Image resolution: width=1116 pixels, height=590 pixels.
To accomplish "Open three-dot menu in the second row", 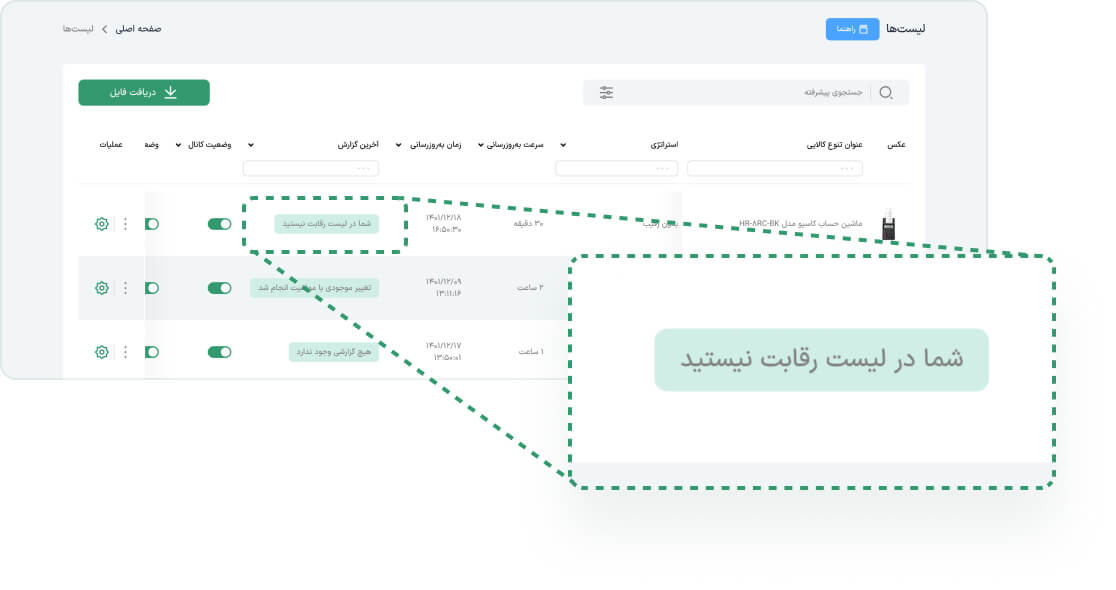I will [x=125, y=288].
